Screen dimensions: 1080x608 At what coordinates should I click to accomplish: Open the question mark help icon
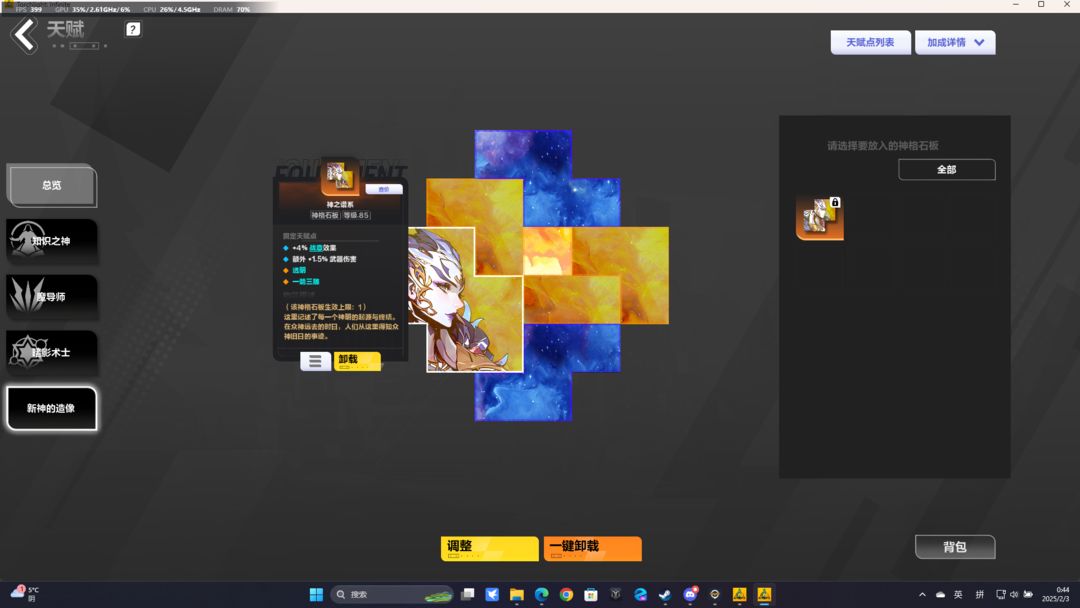coord(133,29)
